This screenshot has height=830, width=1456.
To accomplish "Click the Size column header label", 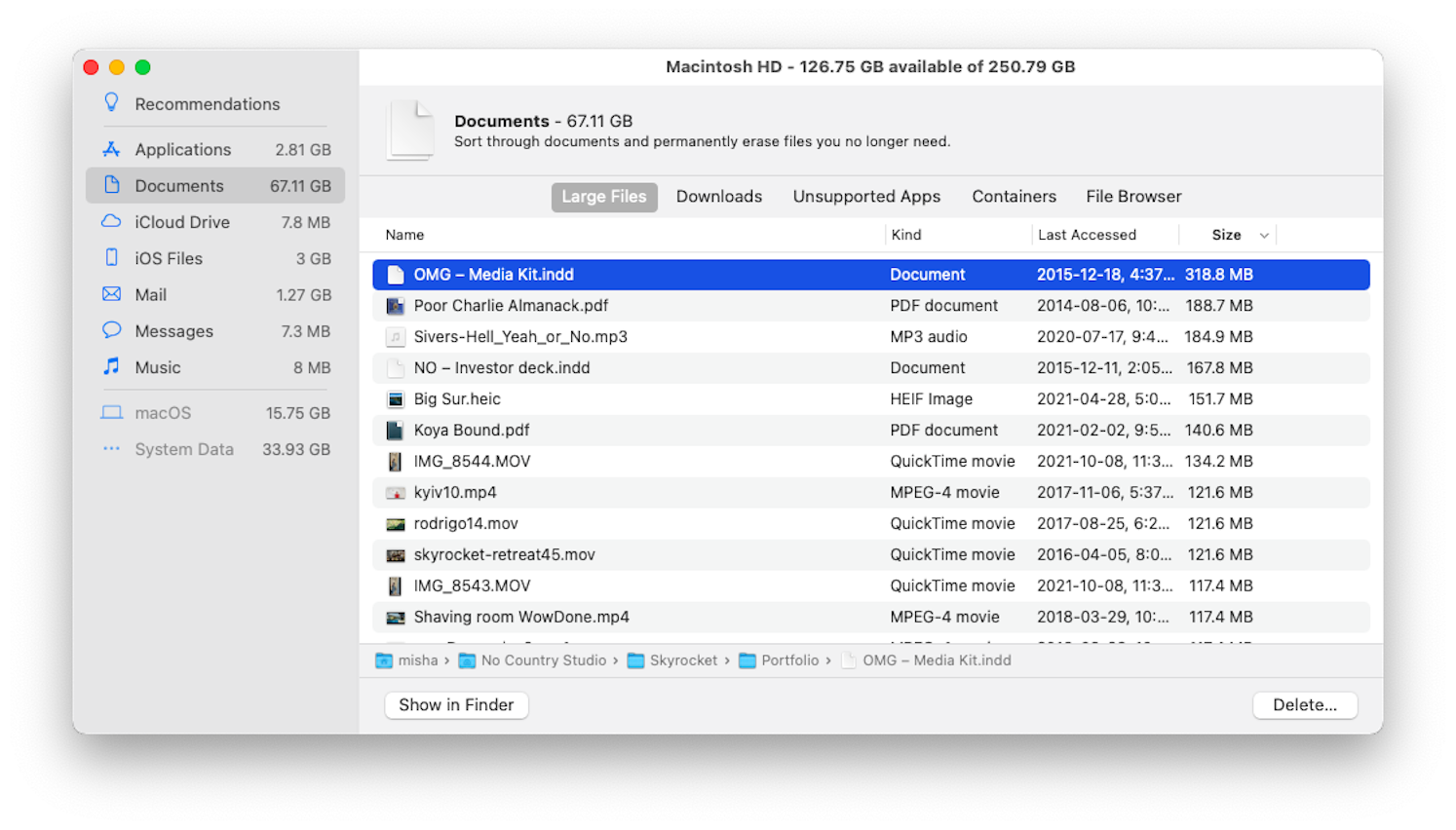I will (x=1226, y=235).
